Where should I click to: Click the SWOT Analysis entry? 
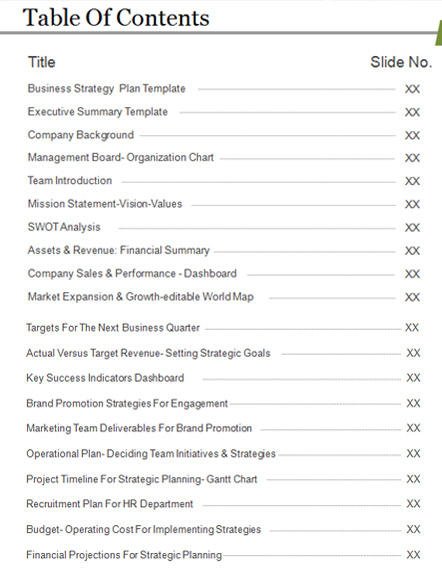coord(64,227)
